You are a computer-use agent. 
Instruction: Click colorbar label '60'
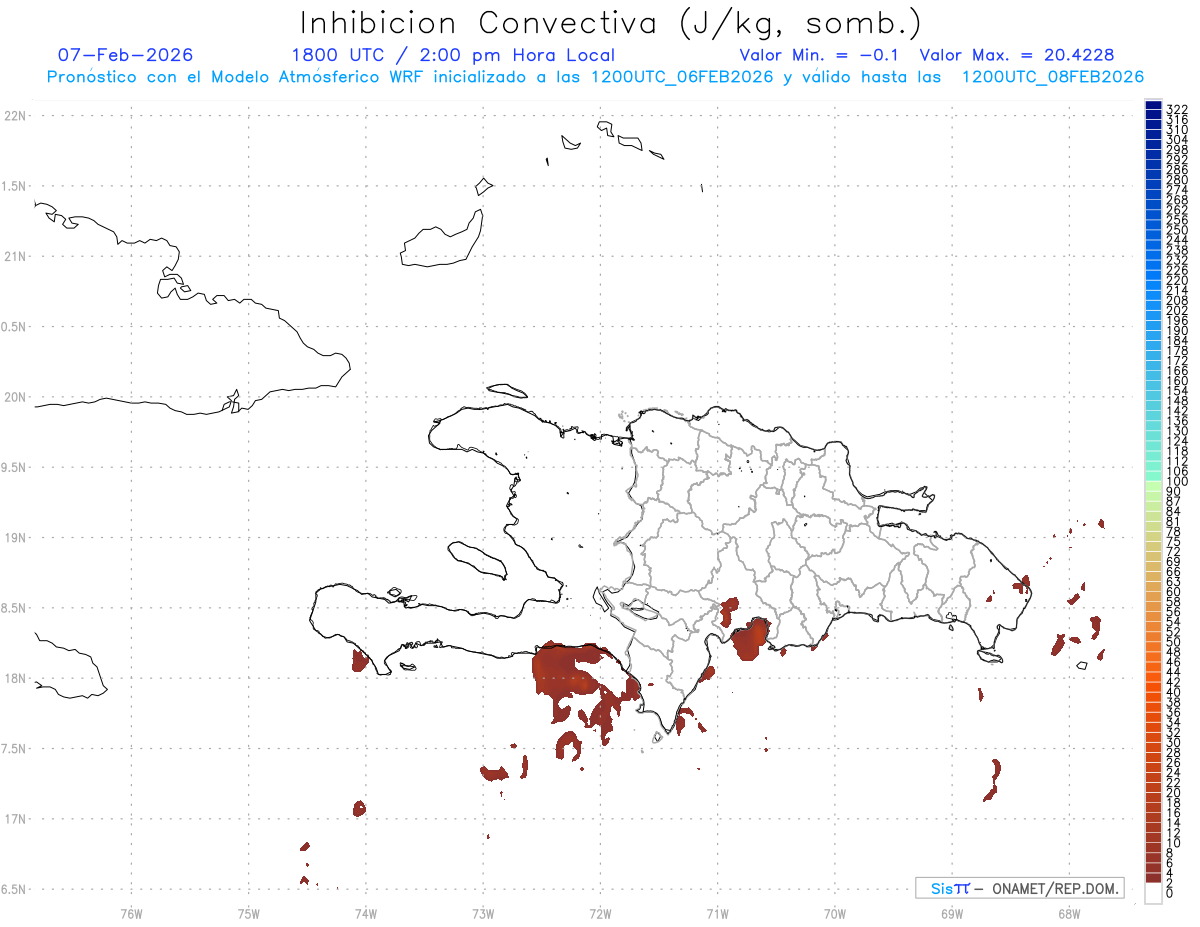[1173, 592]
